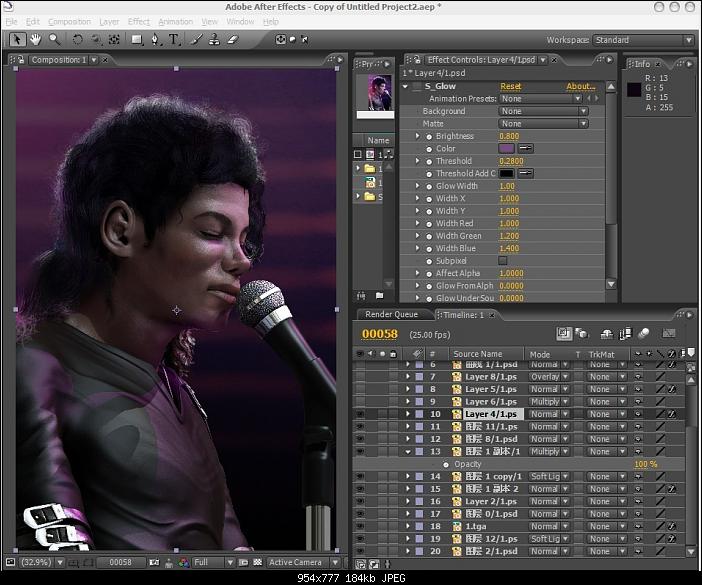This screenshot has height=585, width=702.
Task: Click the Threshold value 0.2800
Action: [511, 161]
